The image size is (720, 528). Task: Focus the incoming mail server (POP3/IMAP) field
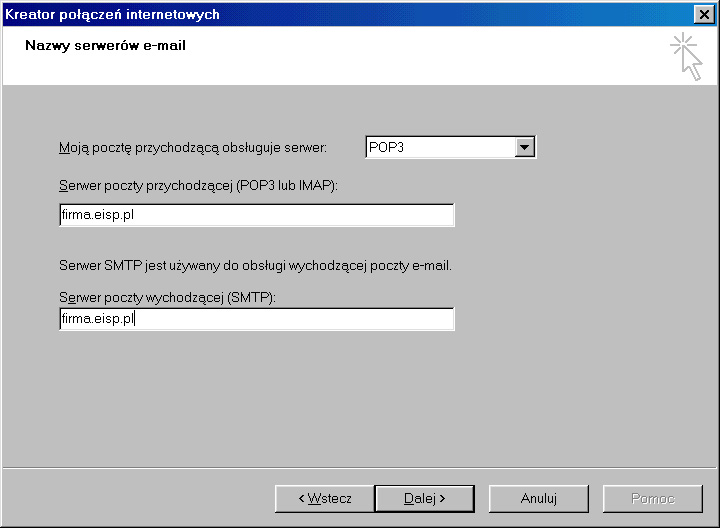click(x=256, y=215)
